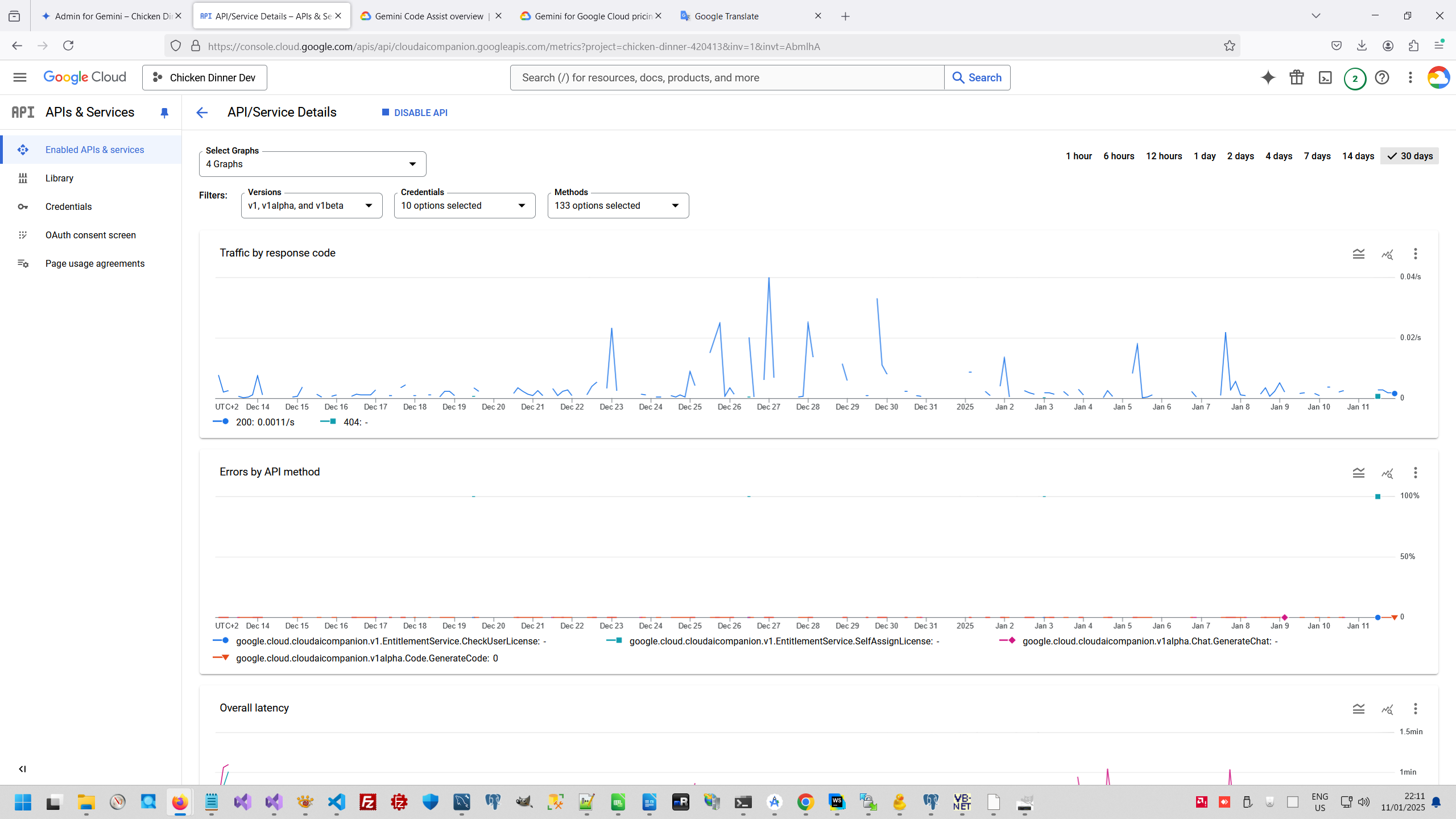Click the DISABLE API button
This screenshot has width=1456, height=819.
pos(415,113)
